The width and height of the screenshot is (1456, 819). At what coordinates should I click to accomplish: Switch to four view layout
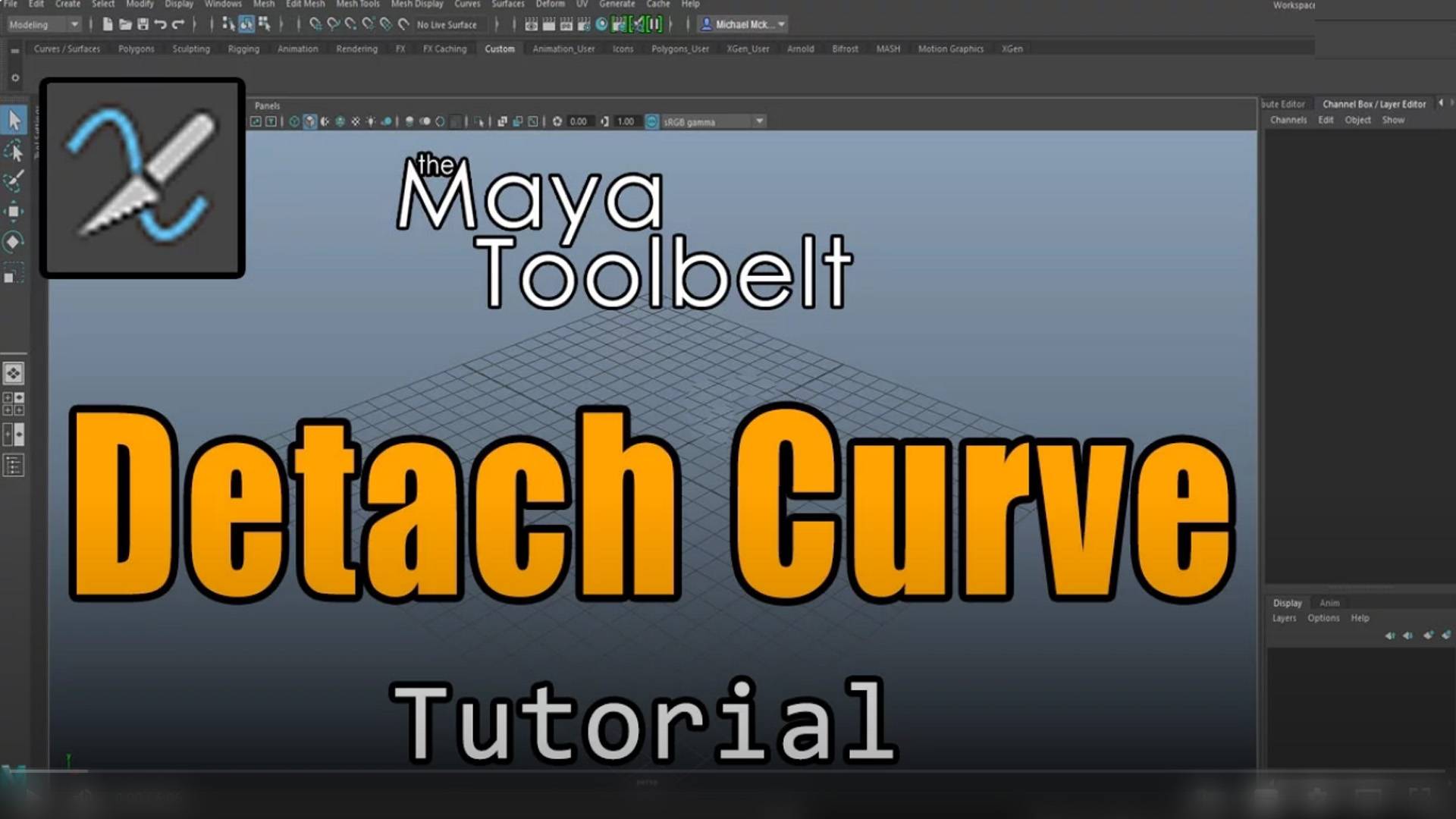click(x=14, y=403)
